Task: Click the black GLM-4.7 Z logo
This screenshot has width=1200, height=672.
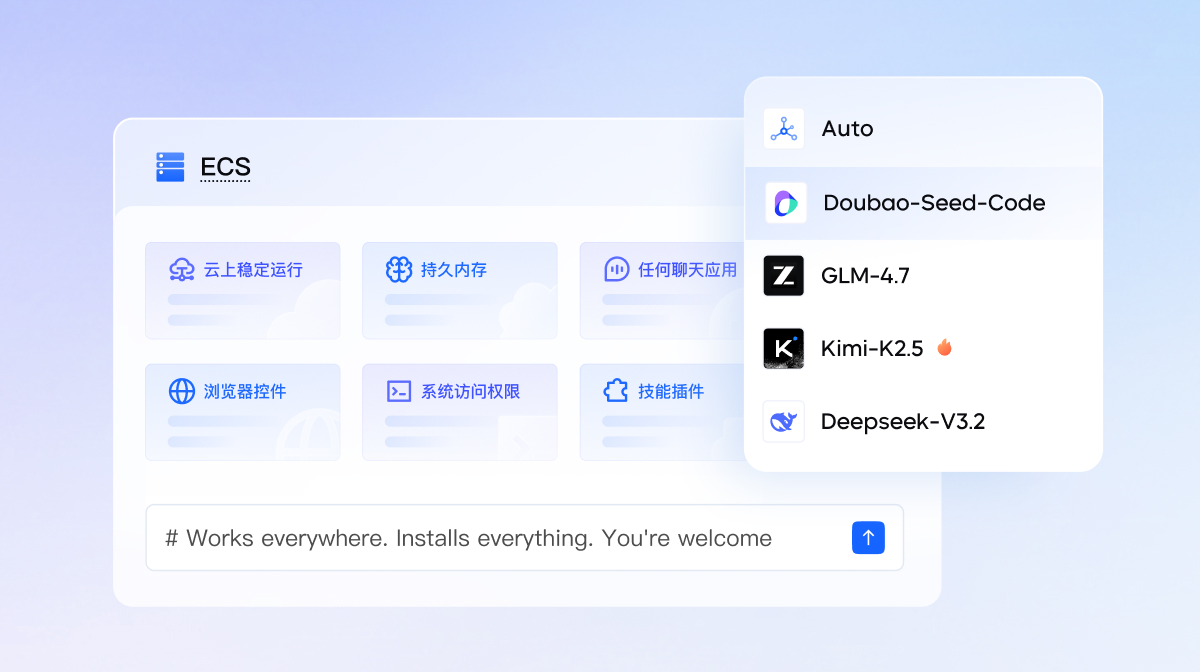Action: click(x=784, y=276)
